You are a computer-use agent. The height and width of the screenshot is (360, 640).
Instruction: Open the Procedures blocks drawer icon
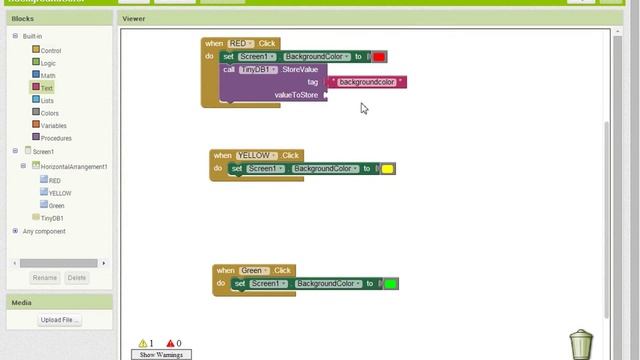(x=36, y=137)
